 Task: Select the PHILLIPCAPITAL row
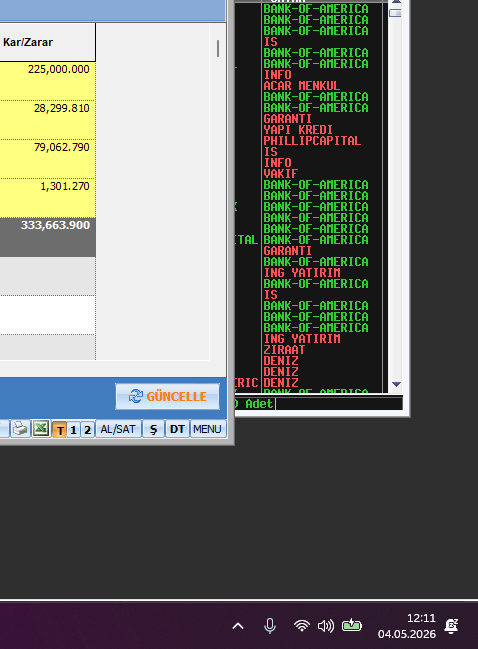coord(312,141)
